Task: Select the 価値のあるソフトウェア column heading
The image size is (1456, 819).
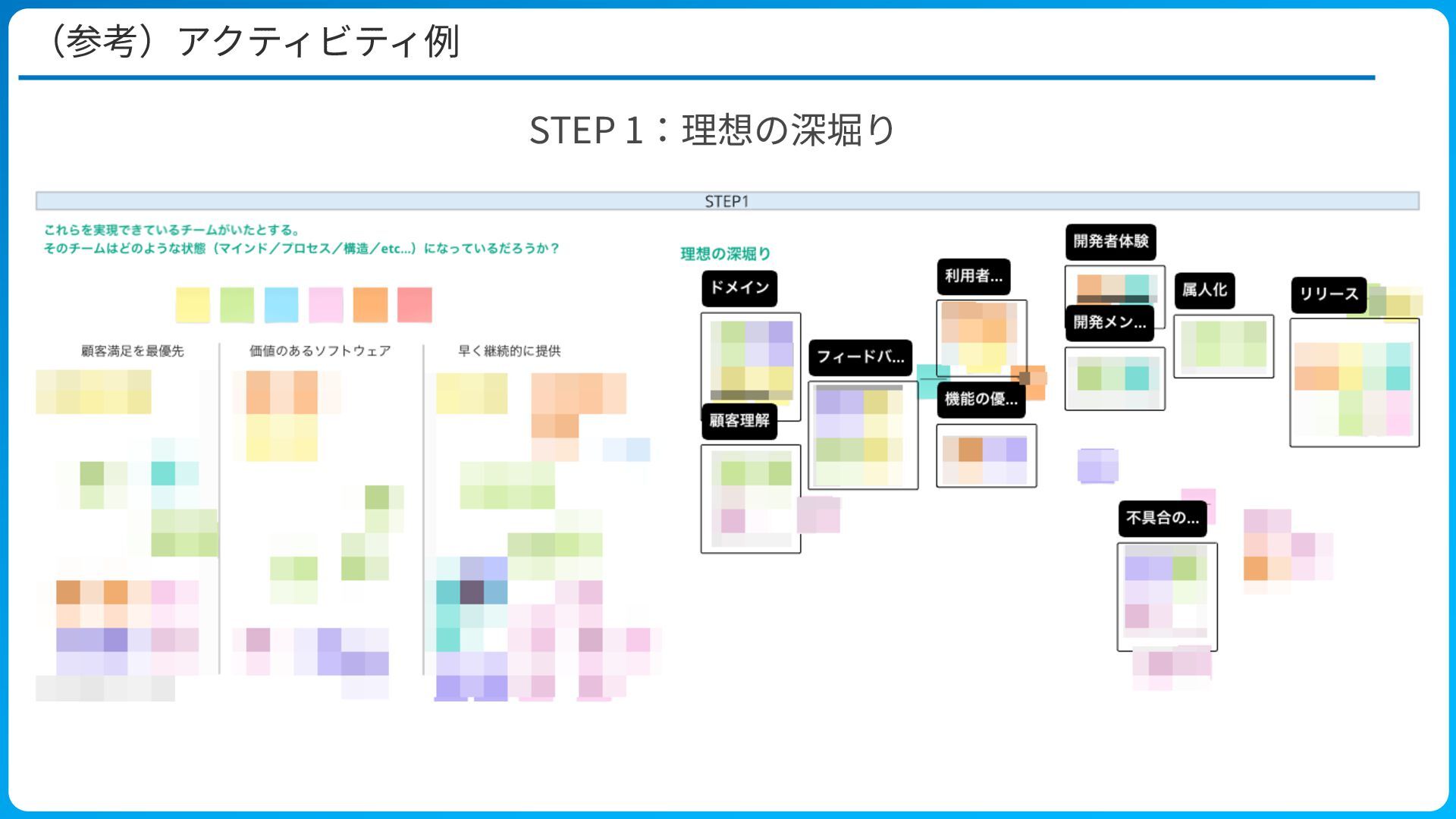Action: click(320, 351)
